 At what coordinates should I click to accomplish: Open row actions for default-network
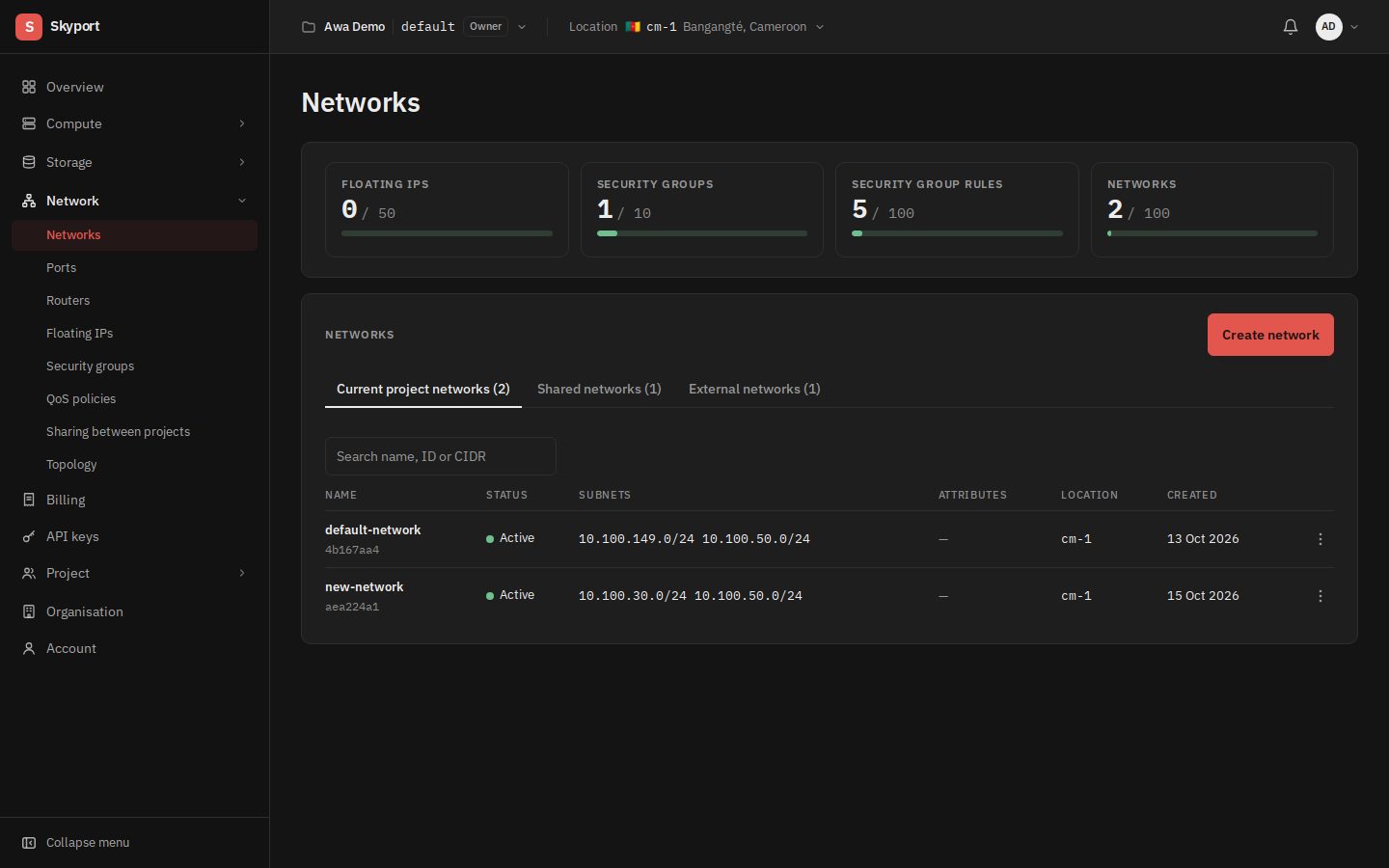click(x=1321, y=539)
